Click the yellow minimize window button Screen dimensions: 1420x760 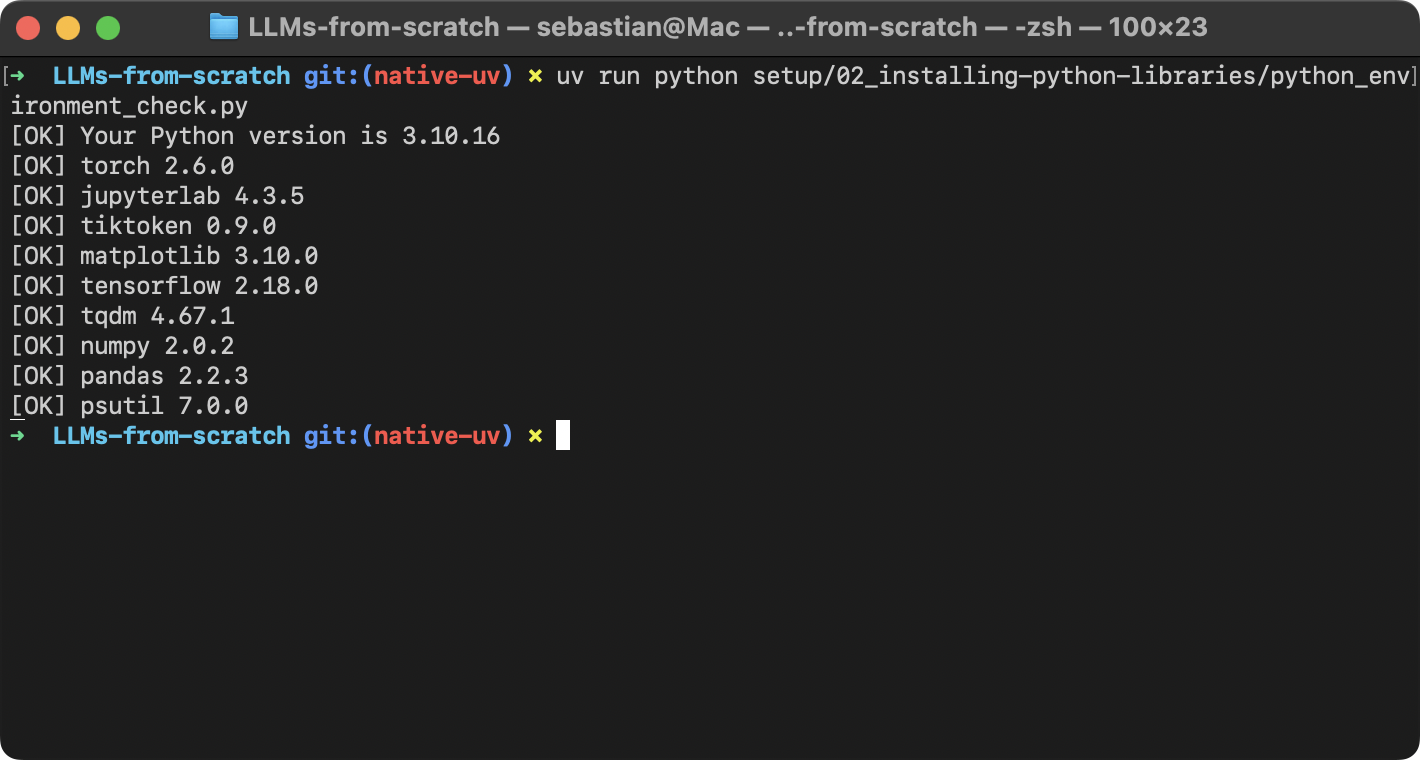pyautogui.click(x=68, y=28)
